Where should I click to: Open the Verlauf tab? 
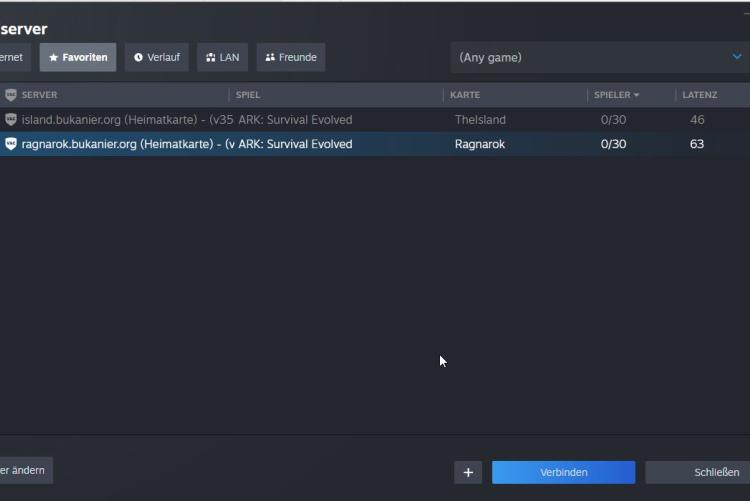tap(157, 57)
